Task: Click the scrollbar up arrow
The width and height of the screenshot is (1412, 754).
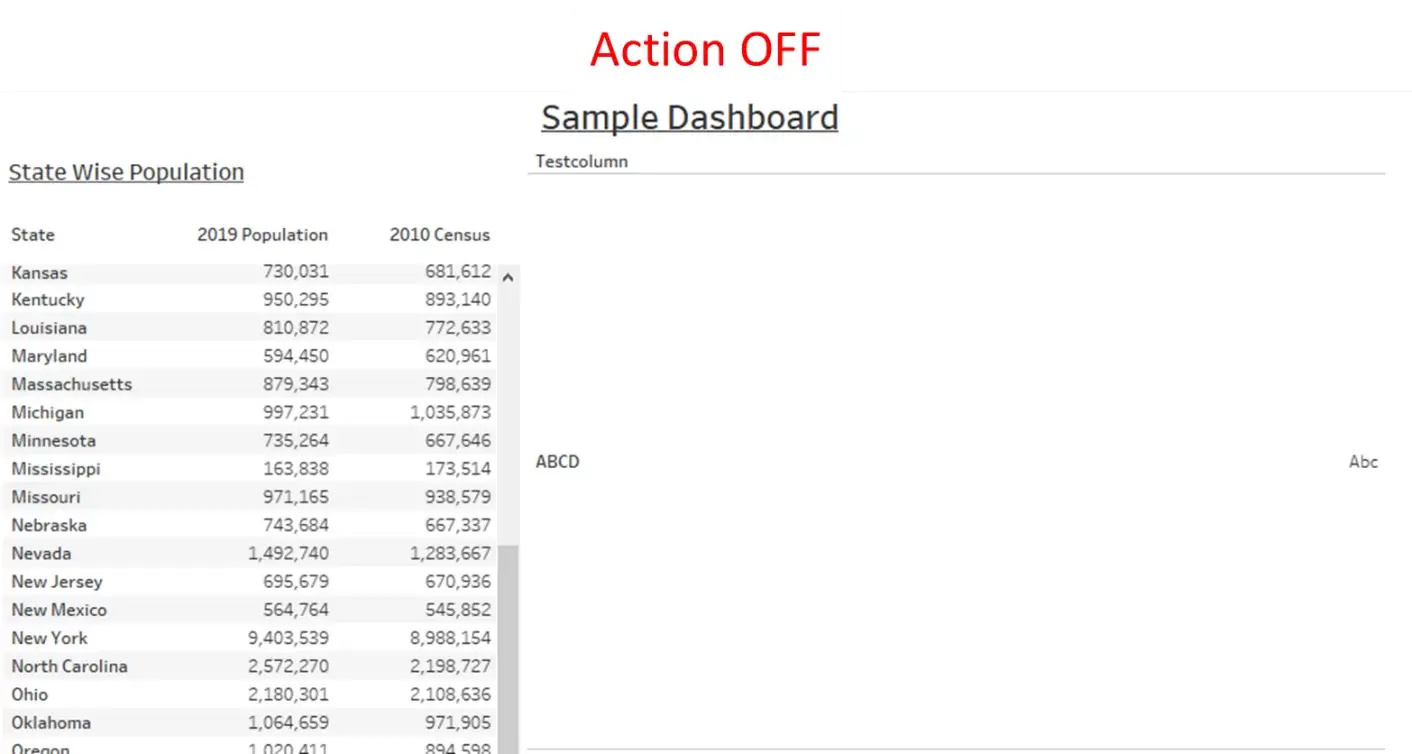Action: [x=508, y=277]
